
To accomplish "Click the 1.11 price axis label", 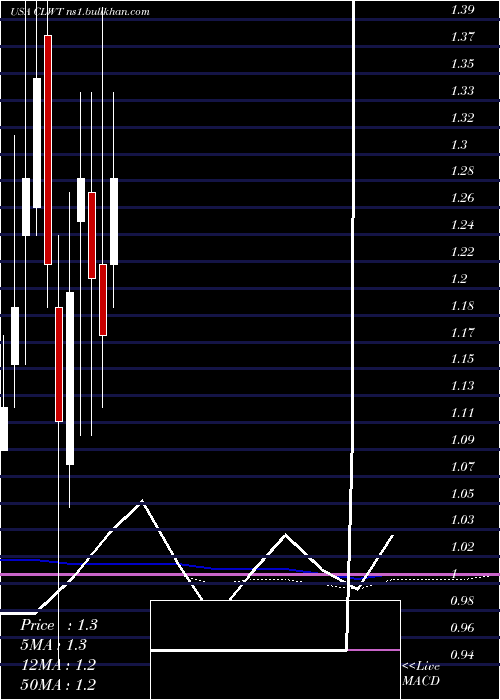I will pyautogui.click(x=462, y=413).
